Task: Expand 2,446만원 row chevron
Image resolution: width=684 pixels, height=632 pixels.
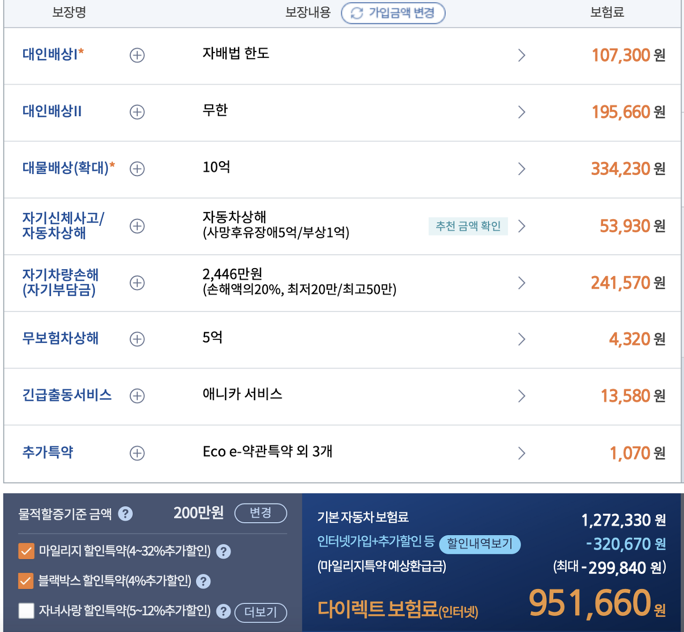Action: pyautogui.click(x=521, y=283)
